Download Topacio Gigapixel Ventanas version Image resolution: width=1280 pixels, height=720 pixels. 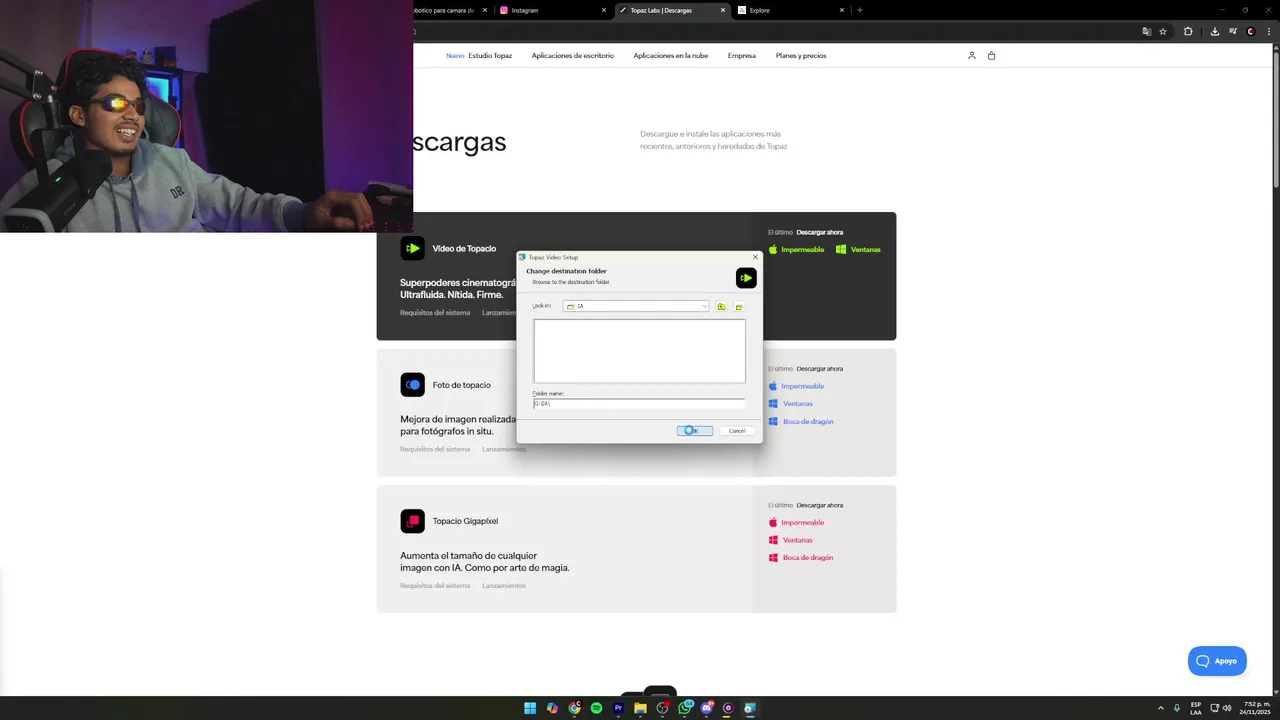pyautogui.click(x=790, y=540)
